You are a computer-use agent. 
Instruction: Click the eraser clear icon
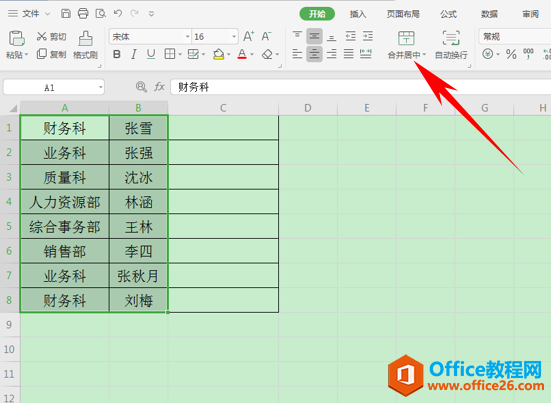click(267, 54)
